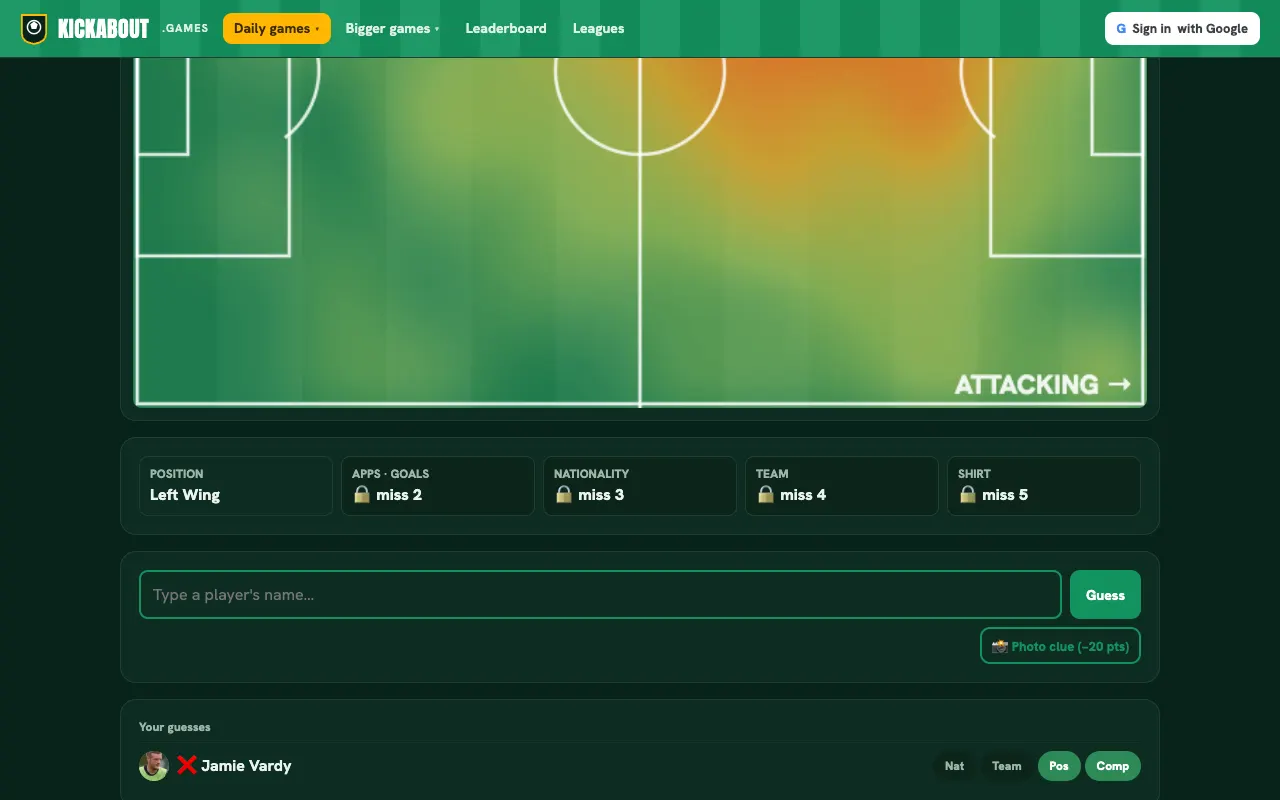
Task: Click the lock icon in Shirt card
Action: (968, 494)
